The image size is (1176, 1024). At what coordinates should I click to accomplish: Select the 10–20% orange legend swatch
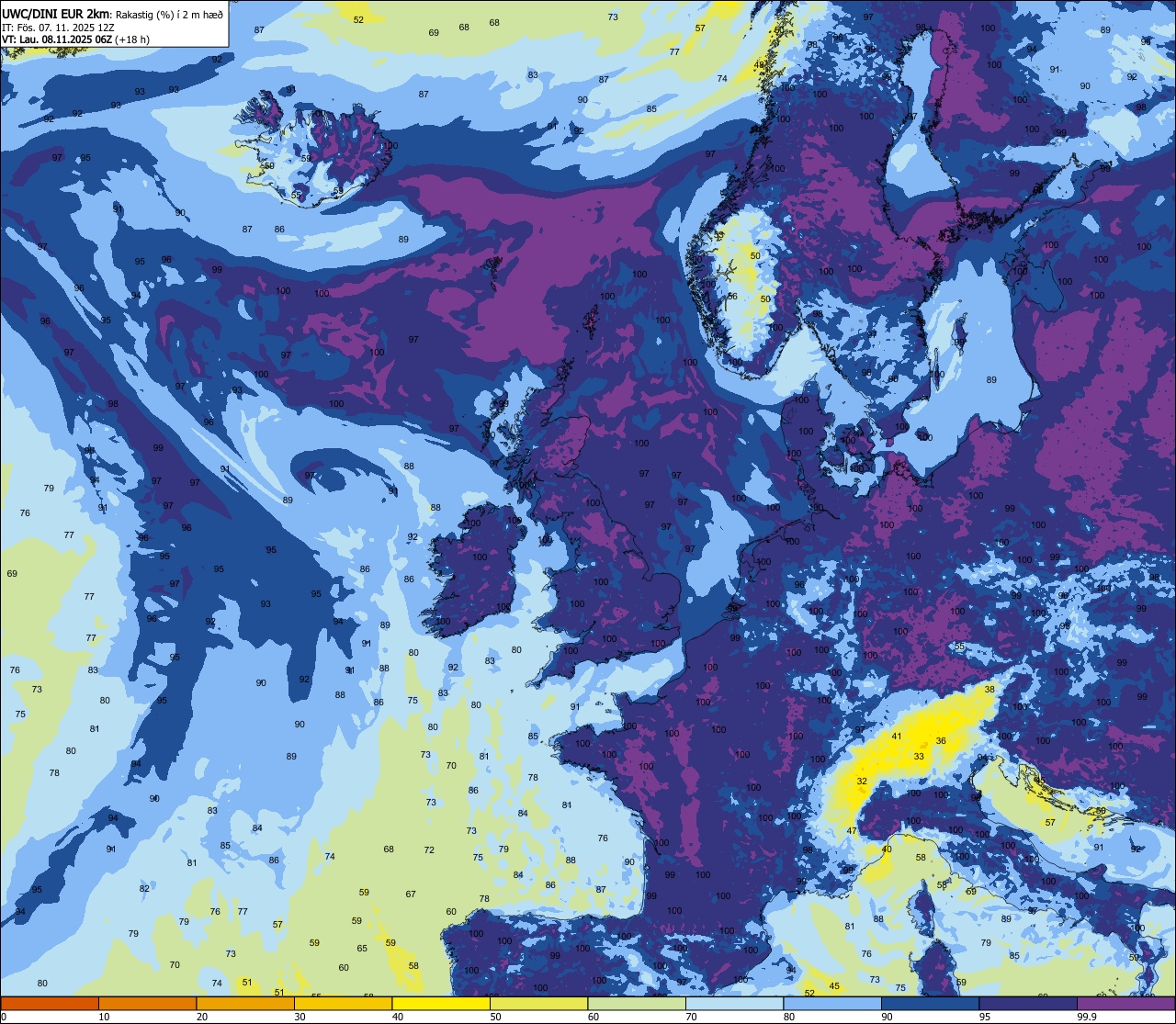click(147, 1003)
